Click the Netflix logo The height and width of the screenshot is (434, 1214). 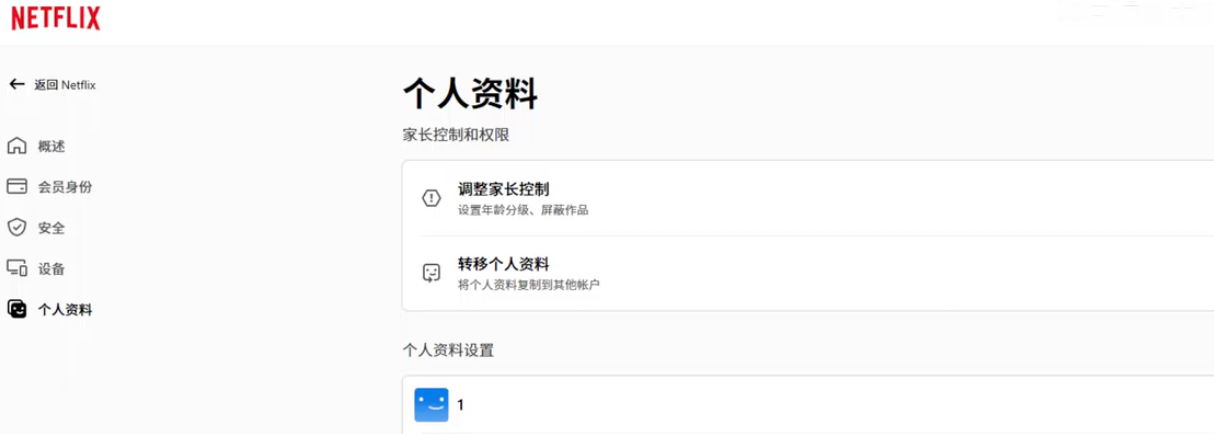click(56, 17)
